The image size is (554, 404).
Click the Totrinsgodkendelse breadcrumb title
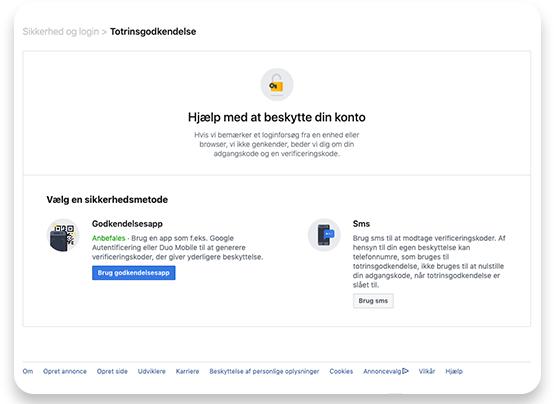[x=153, y=32]
